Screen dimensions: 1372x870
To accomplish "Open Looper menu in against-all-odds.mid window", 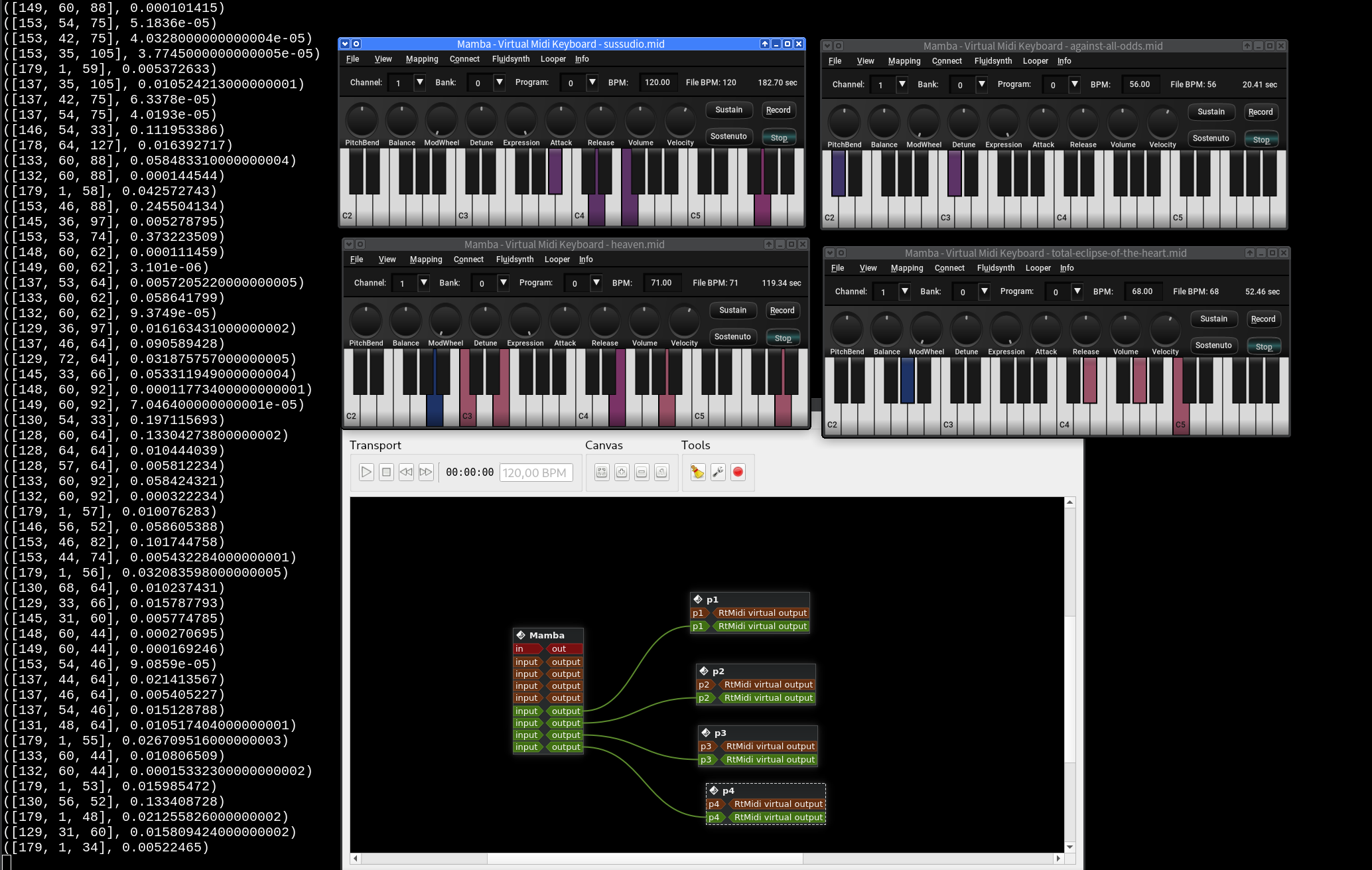I will click(1035, 61).
